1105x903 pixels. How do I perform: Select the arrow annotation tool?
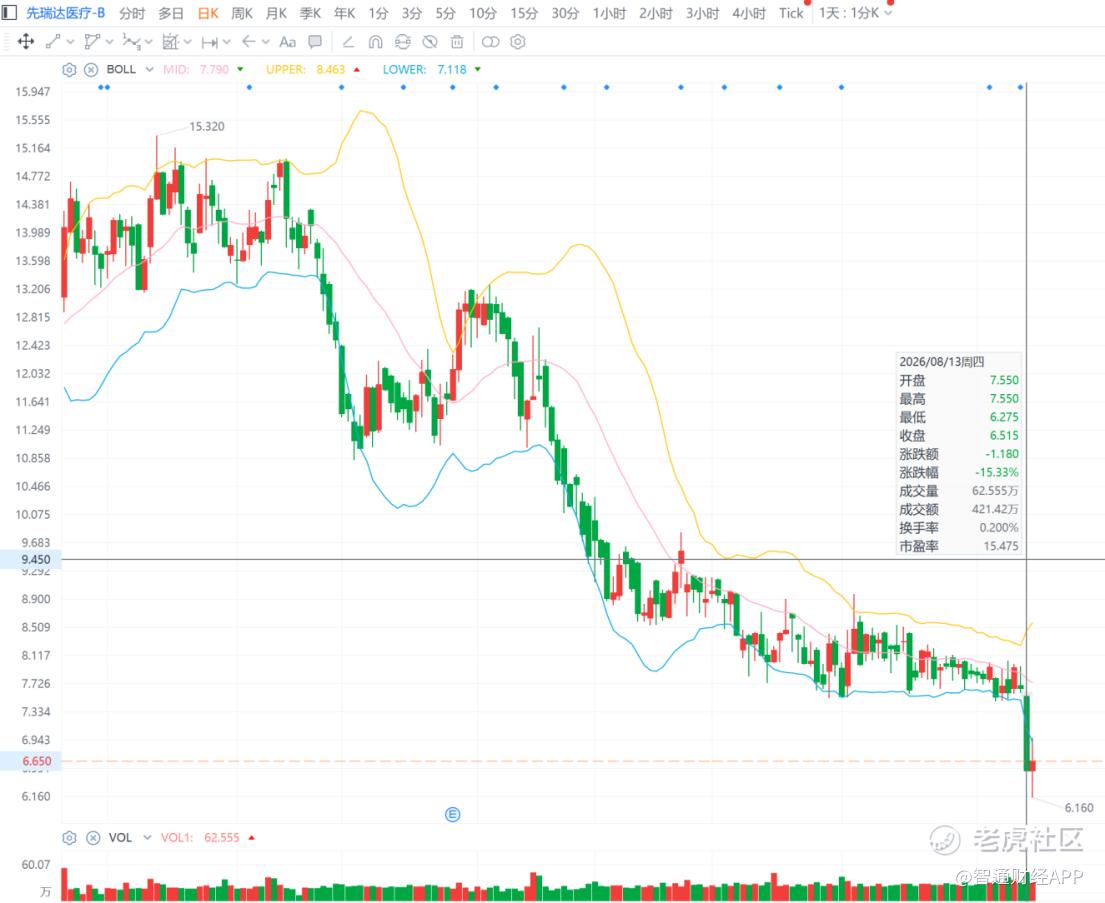coord(248,42)
